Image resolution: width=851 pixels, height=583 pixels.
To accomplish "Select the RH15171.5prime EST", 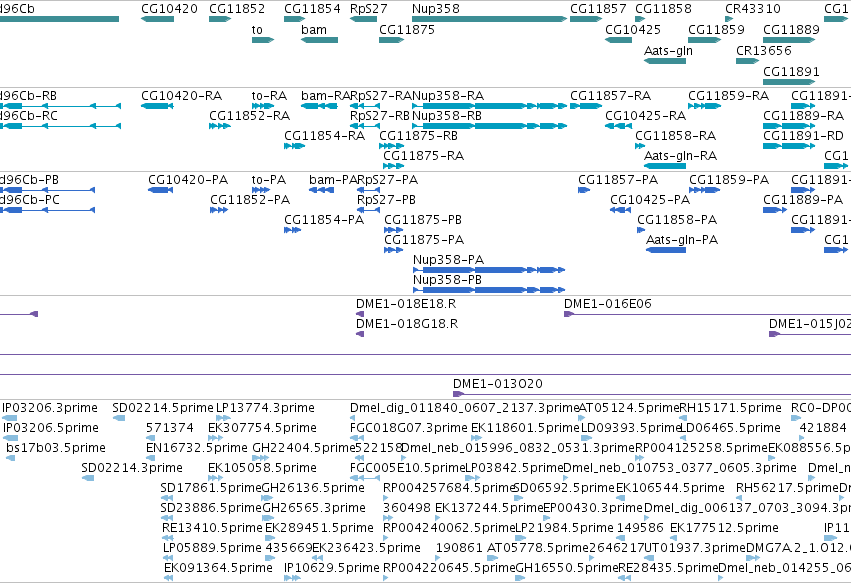I will point(683,418).
